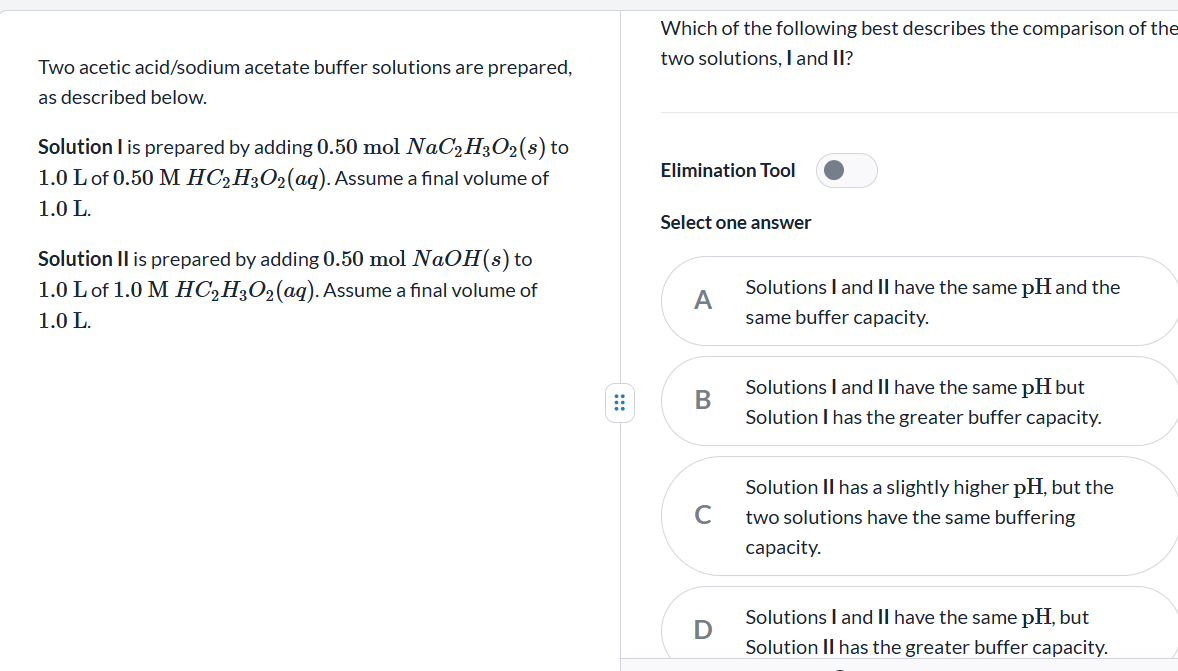Click the 'Select one answer' heading
1178x671 pixels.
pos(735,222)
